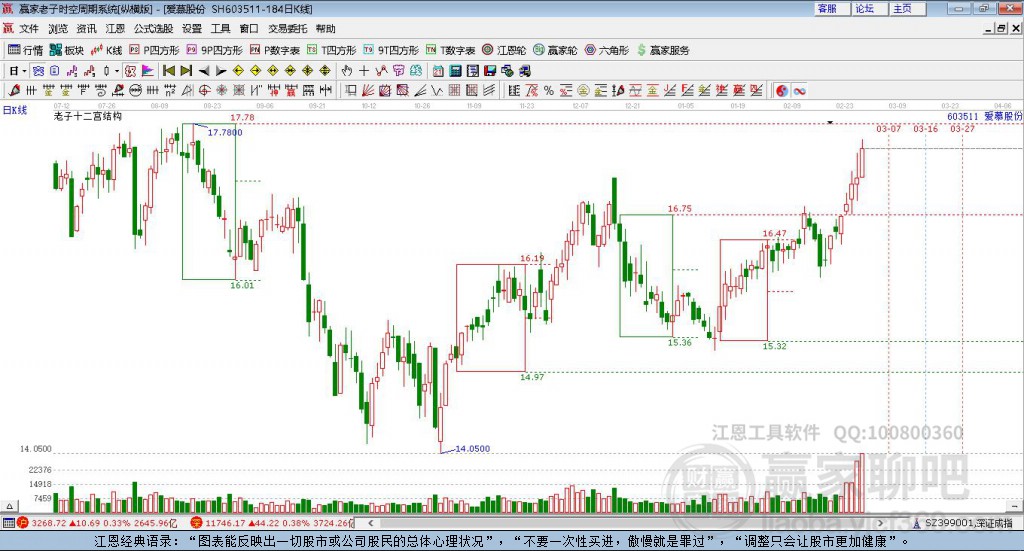
Task: Open the 江恩 menu
Action: pyautogui.click(x=115, y=29)
